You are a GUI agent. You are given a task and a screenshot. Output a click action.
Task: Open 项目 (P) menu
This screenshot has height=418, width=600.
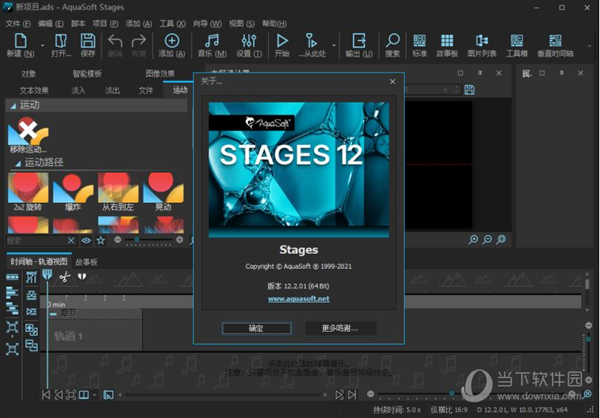coord(105,24)
